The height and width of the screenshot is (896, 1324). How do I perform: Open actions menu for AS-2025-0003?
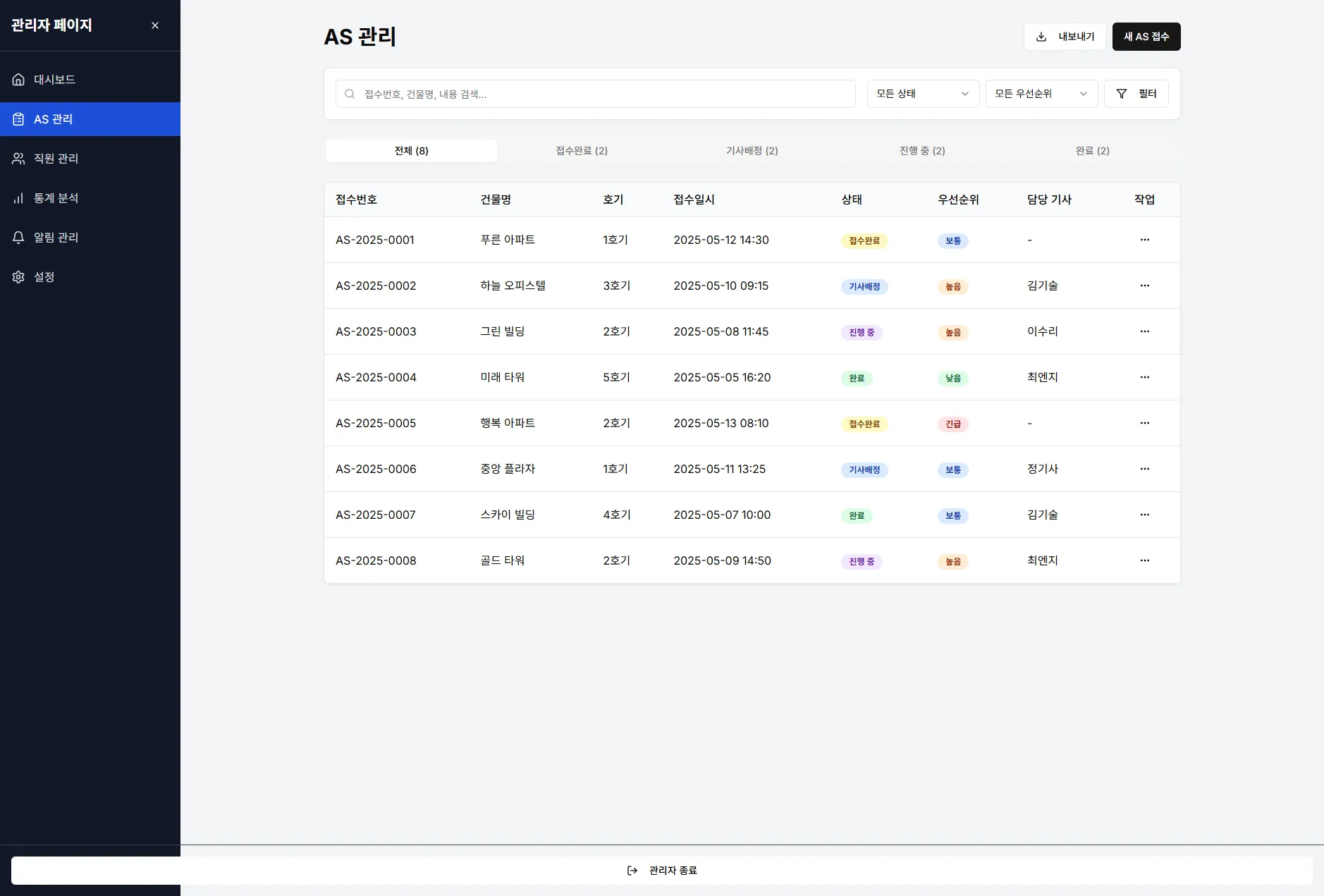(x=1145, y=331)
